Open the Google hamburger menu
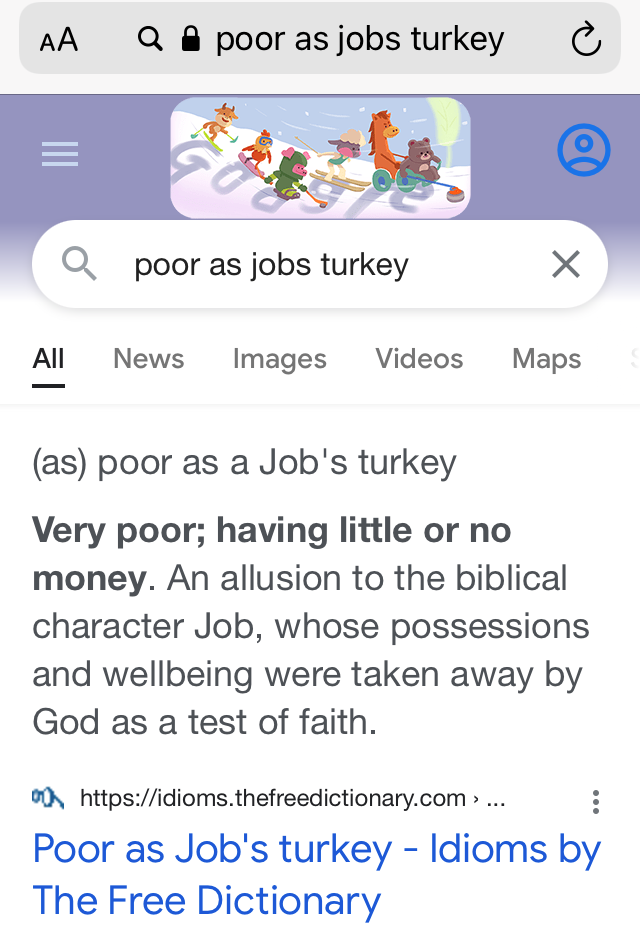 tap(60, 154)
